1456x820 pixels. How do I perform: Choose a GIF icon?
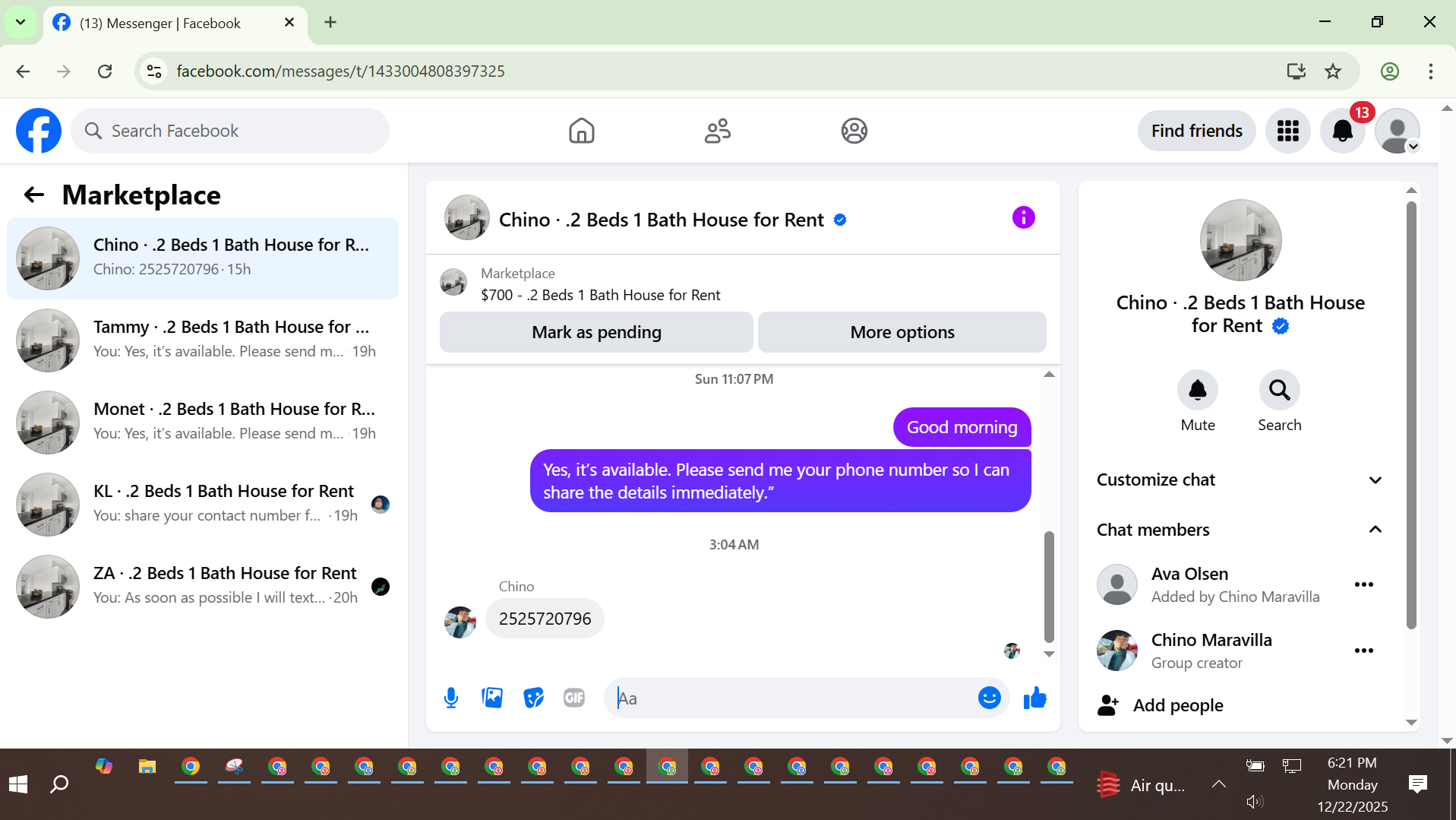pos(574,698)
